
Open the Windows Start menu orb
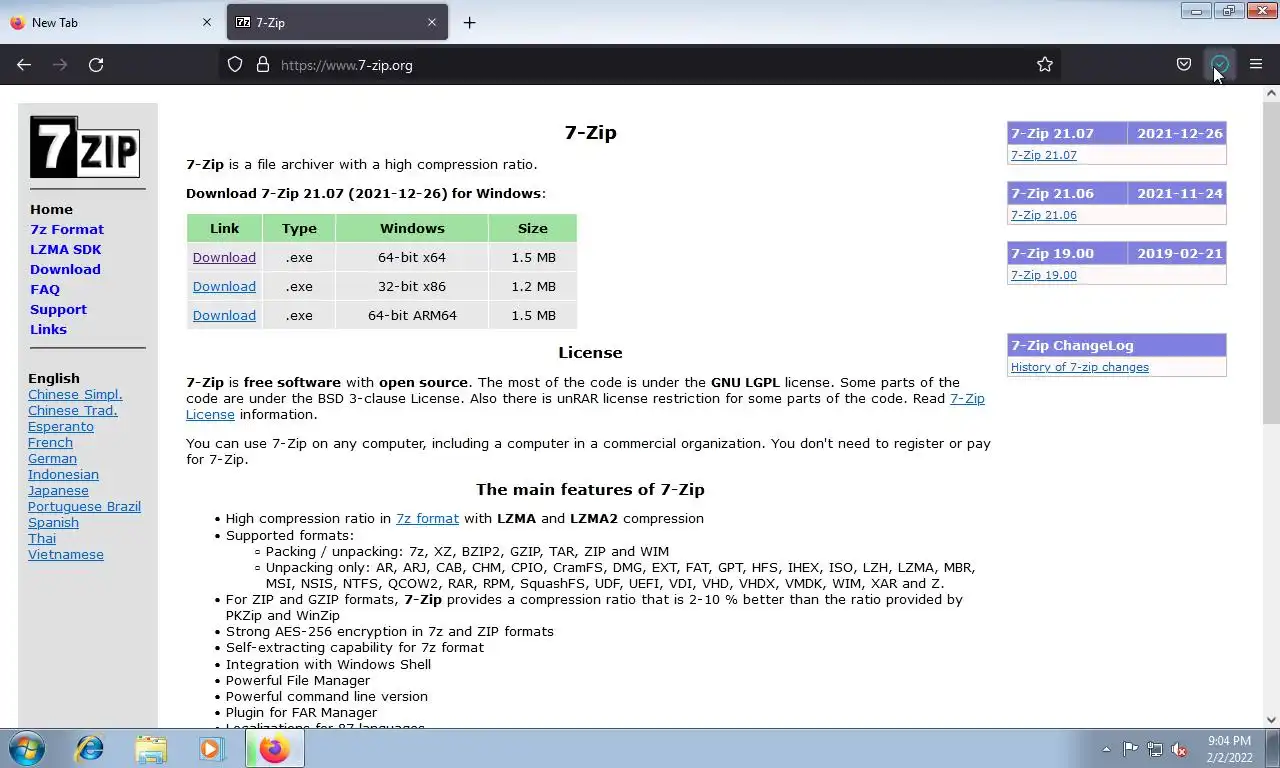(27, 748)
